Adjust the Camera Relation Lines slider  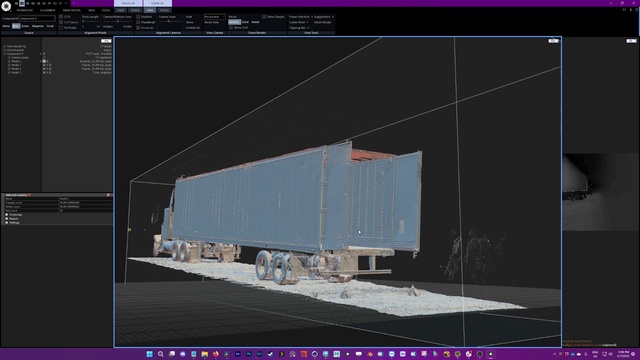tap(118, 22)
